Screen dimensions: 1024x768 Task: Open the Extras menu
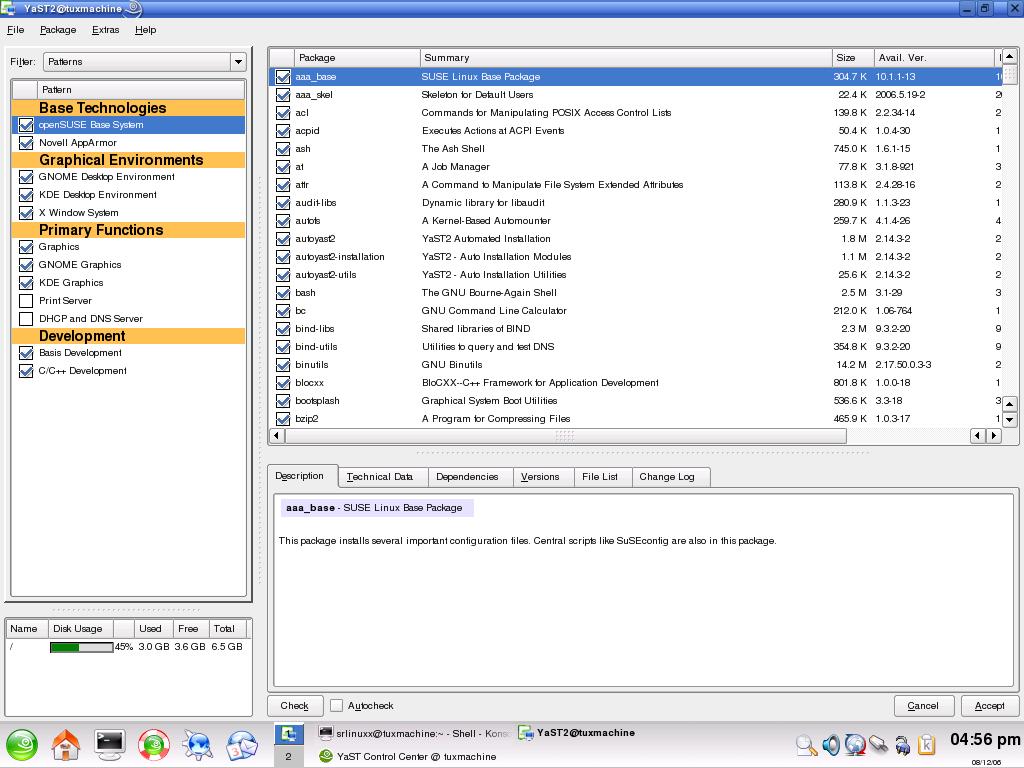click(106, 29)
